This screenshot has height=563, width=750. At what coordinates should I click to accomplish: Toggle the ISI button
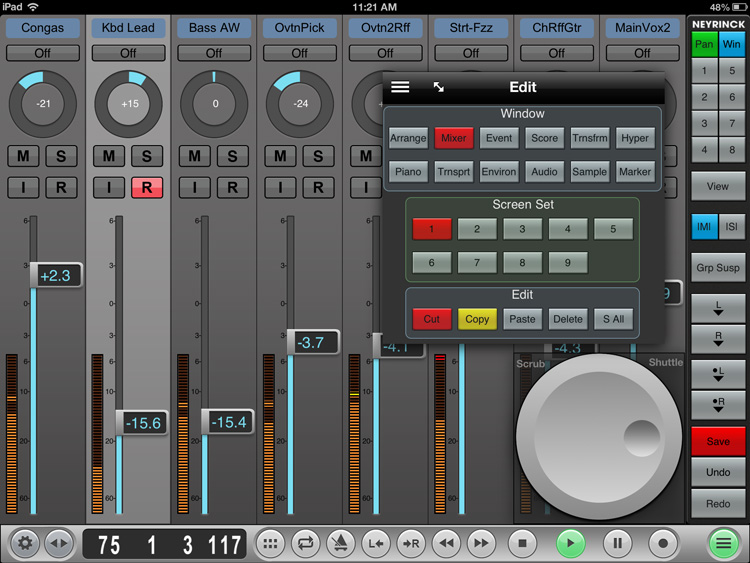pos(732,227)
